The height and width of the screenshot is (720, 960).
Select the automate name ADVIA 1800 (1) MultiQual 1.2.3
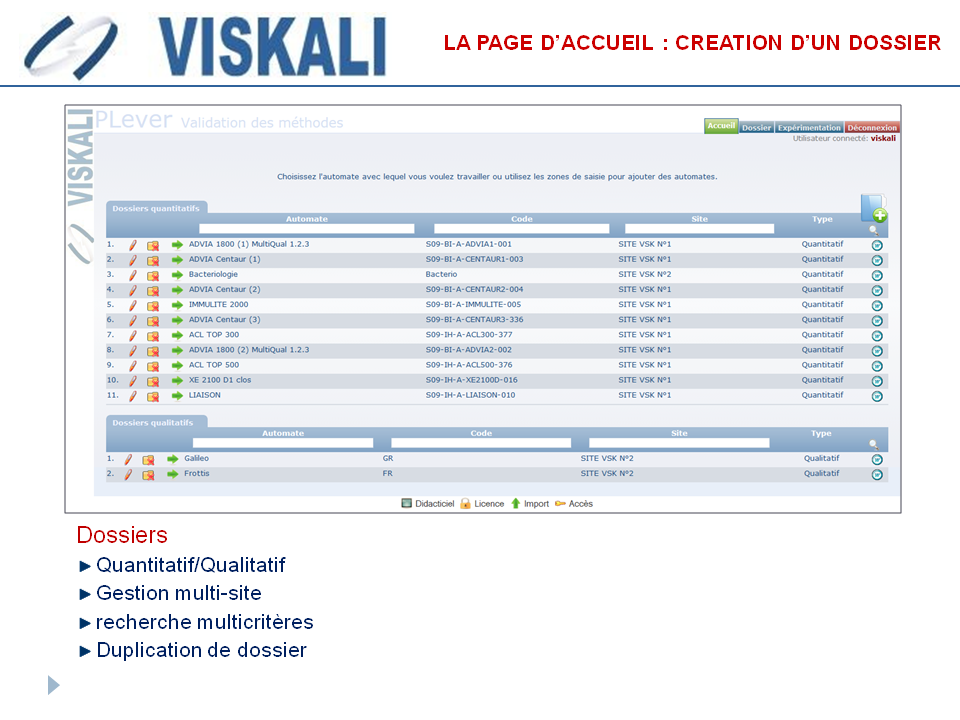point(249,244)
